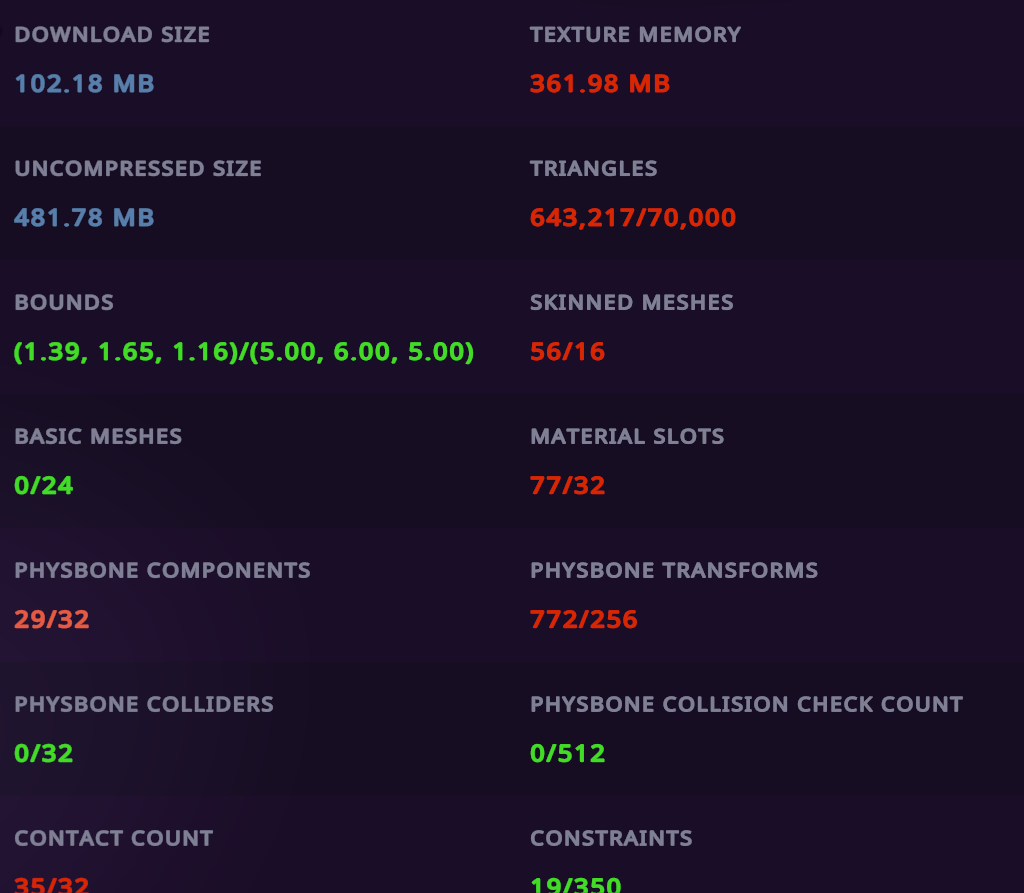
Task: Select the TRIANGLES label
Action: coord(593,169)
